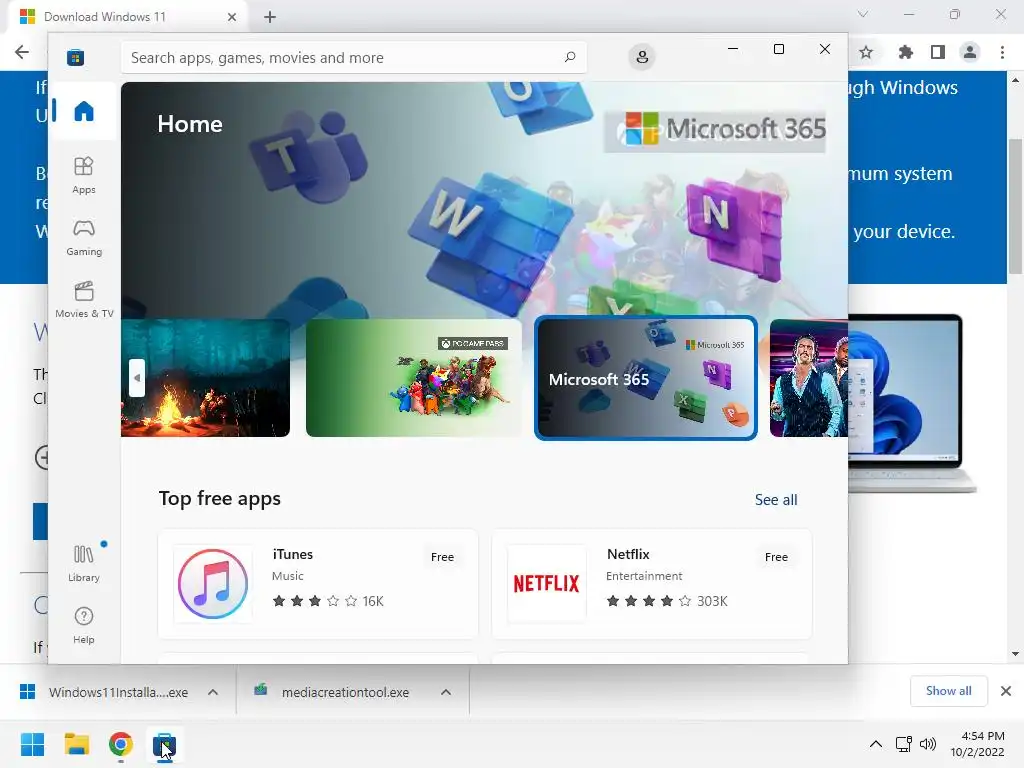Open the clock and date panel
This screenshot has width=1024, height=768.
tap(978, 744)
